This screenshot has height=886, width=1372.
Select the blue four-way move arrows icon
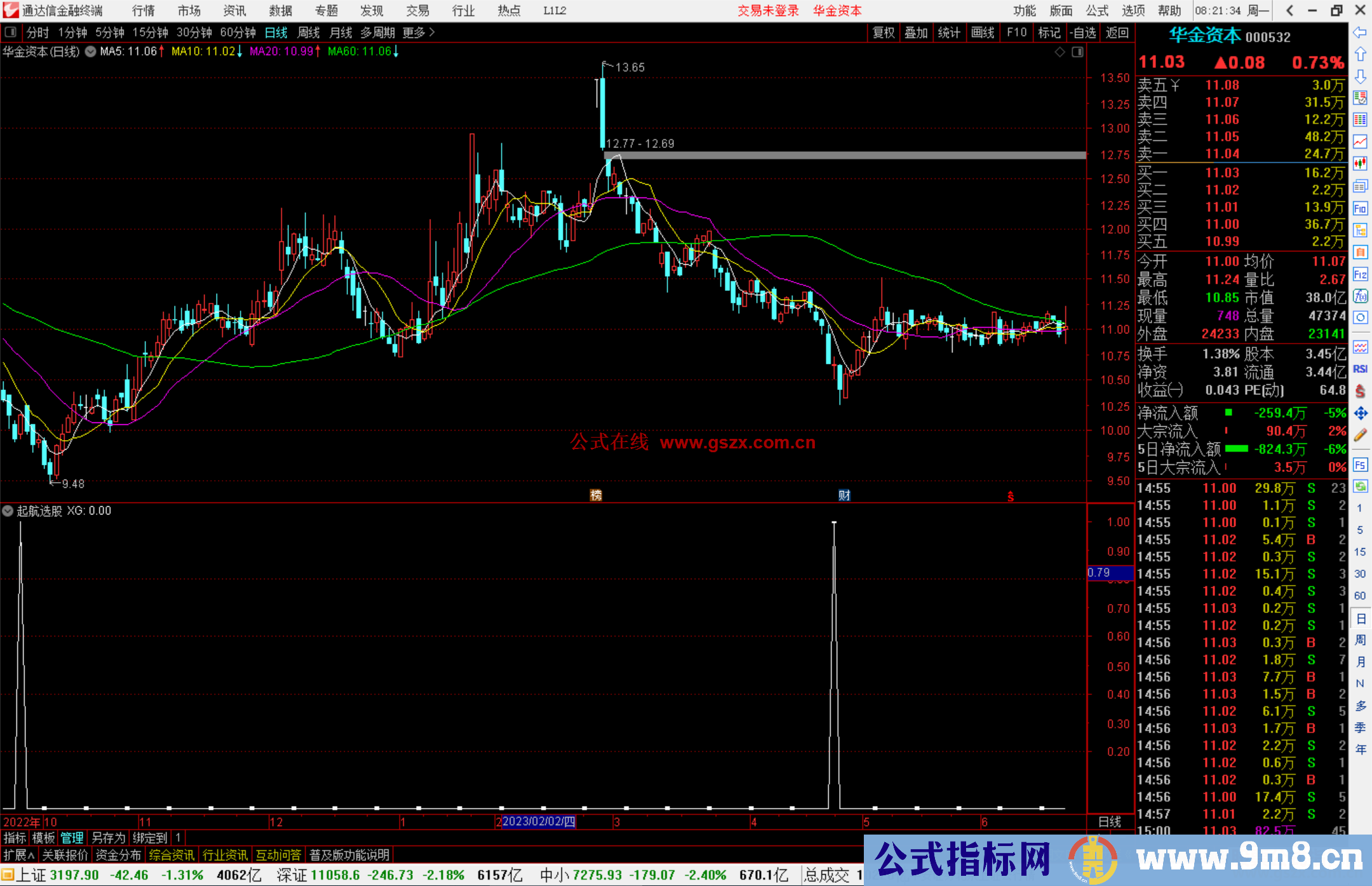pos(1360,413)
